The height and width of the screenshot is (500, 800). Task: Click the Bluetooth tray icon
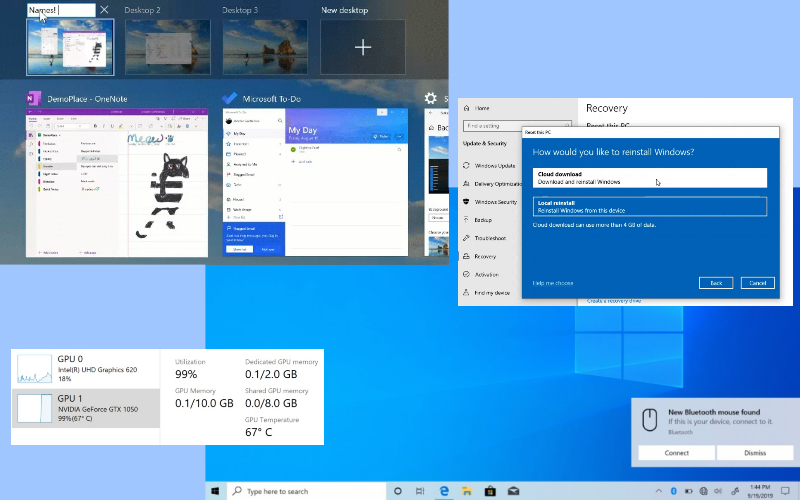673,491
